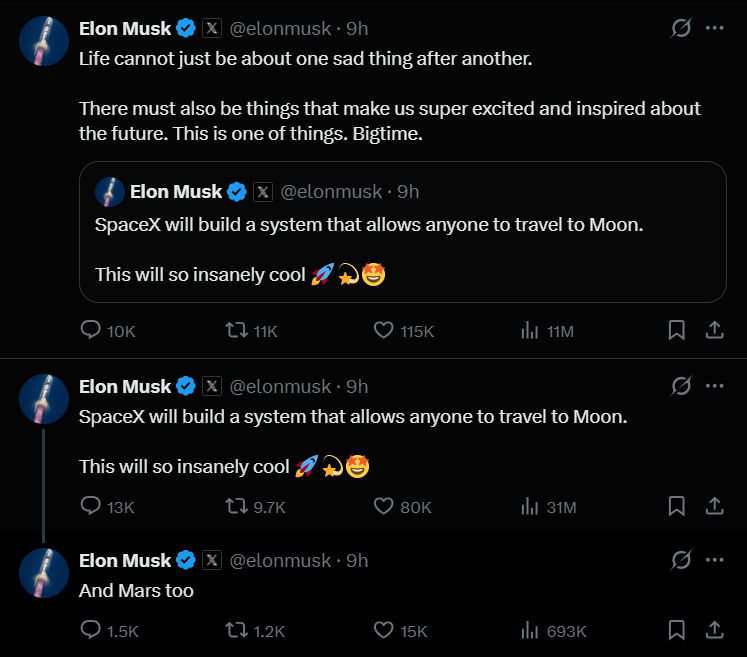Repost the post with 11K reposts

tap(237, 331)
